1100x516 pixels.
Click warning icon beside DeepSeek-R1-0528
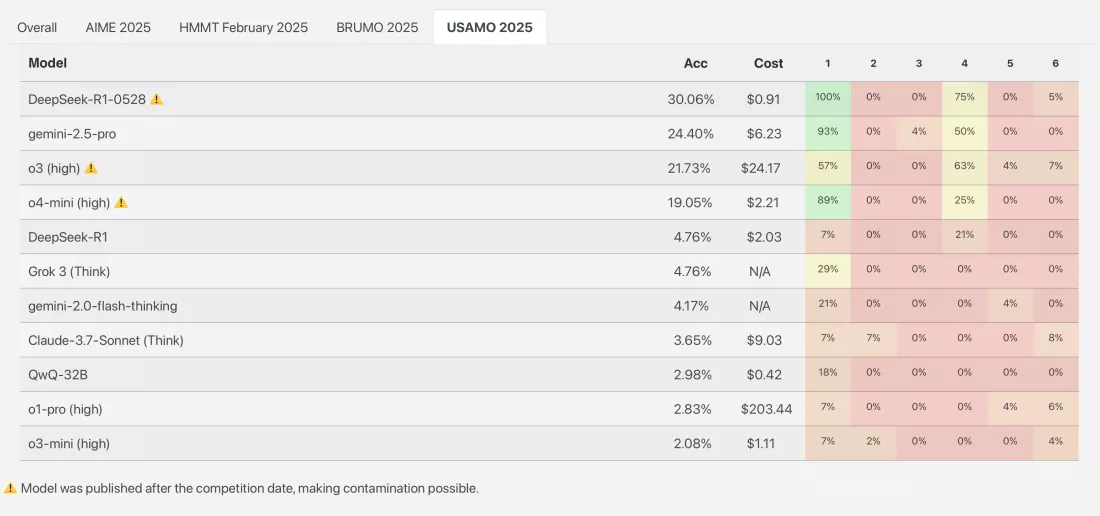156,100
